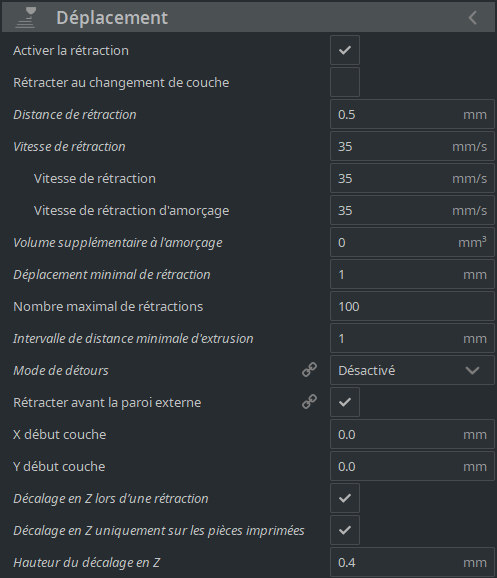Image resolution: width=497 pixels, height=578 pixels.
Task: Click the Déplacement header title
Action: [112, 18]
